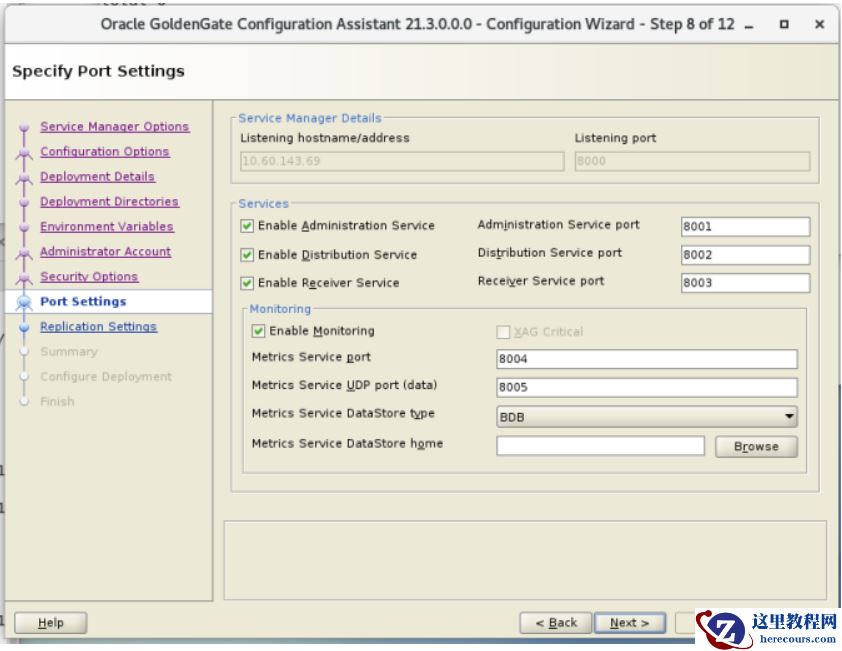
Task: Click the Configure Deployment step label
Action: point(106,377)
